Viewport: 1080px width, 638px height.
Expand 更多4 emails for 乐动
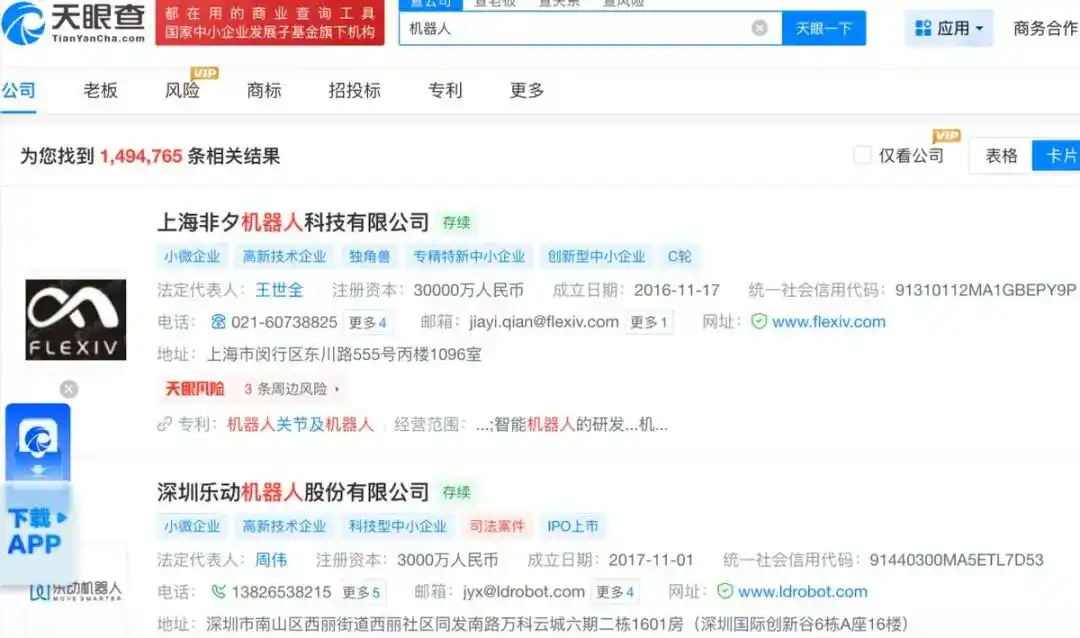pos(614,593)
